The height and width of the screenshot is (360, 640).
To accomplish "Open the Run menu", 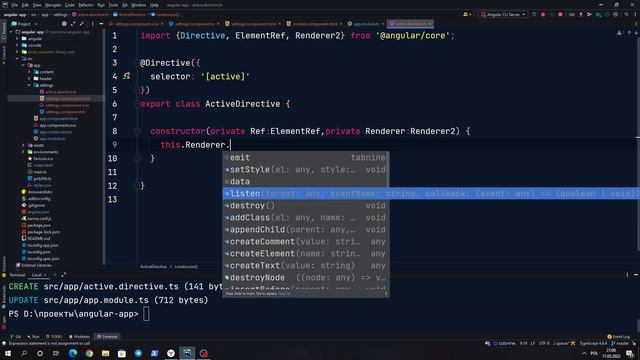I will (x=101, y=5).
